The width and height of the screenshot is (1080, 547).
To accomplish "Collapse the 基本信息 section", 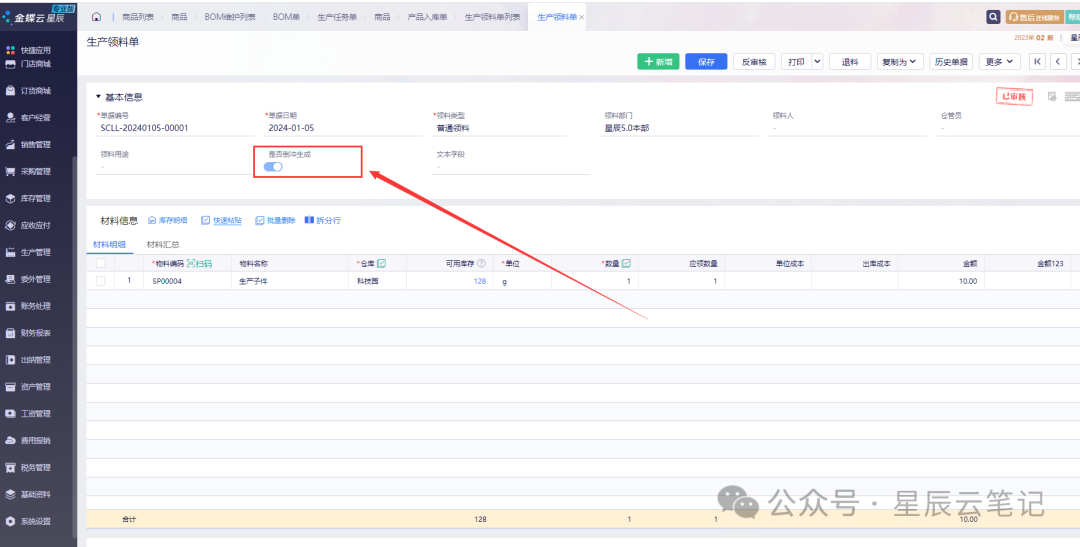I will 98,97.
